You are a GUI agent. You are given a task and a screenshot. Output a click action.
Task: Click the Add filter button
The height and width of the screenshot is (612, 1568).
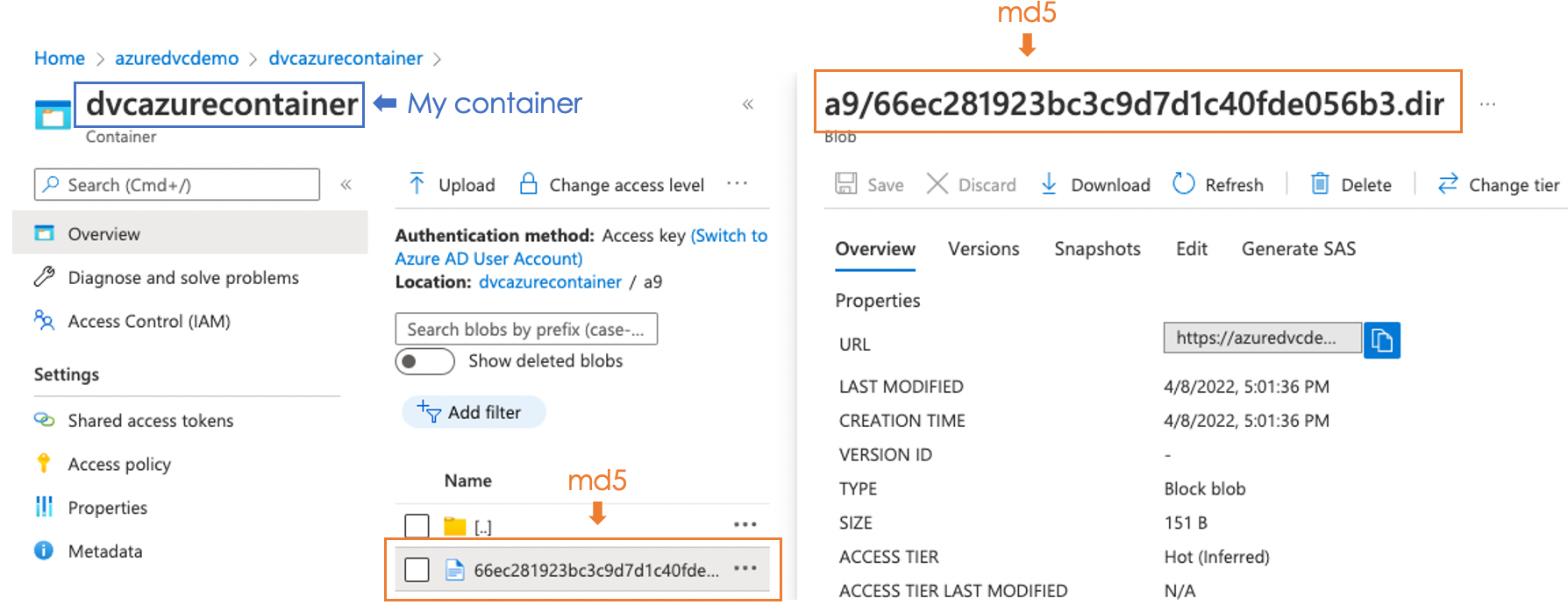coord(474,412)
